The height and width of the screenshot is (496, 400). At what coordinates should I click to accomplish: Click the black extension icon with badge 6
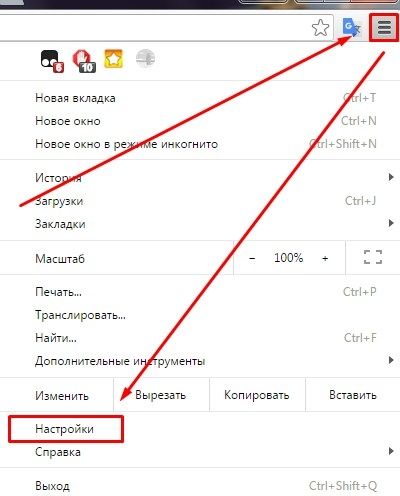(x=52, y=61)
